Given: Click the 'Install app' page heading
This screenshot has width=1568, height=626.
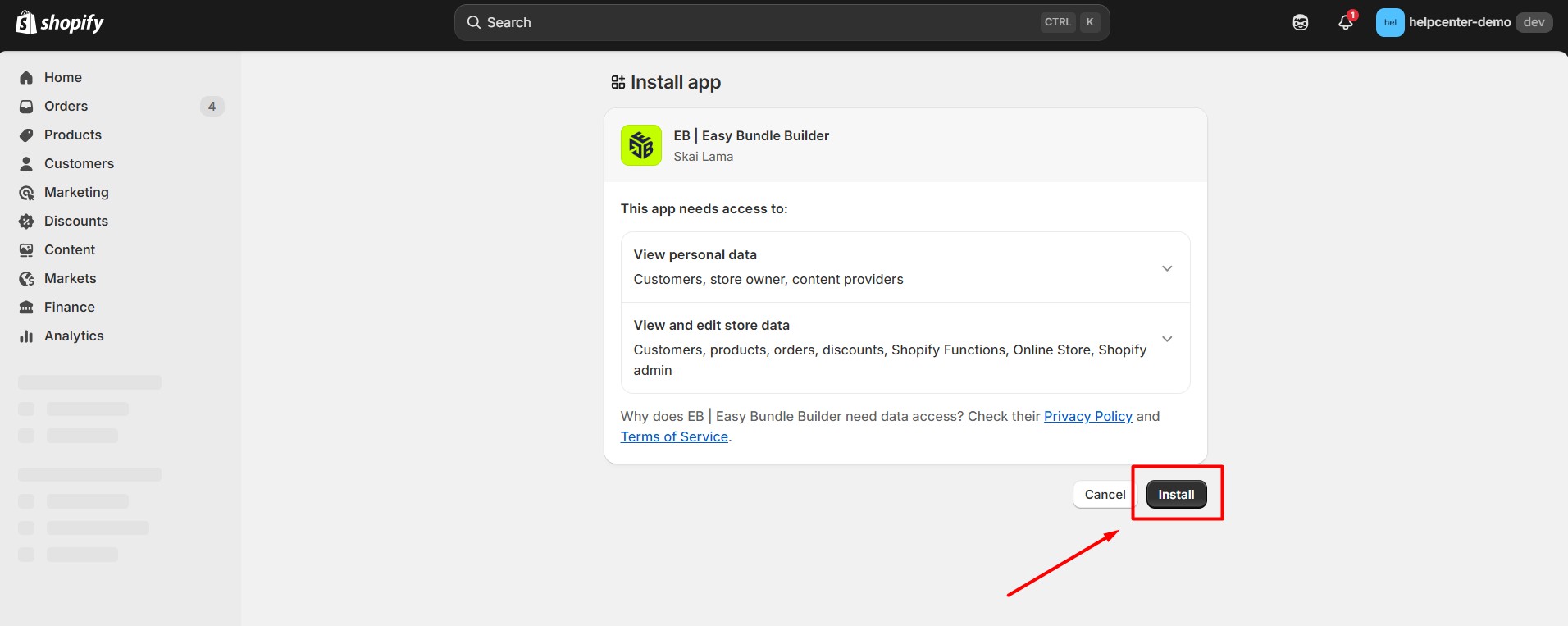Looking at the screenshot, I should [676, 82].
